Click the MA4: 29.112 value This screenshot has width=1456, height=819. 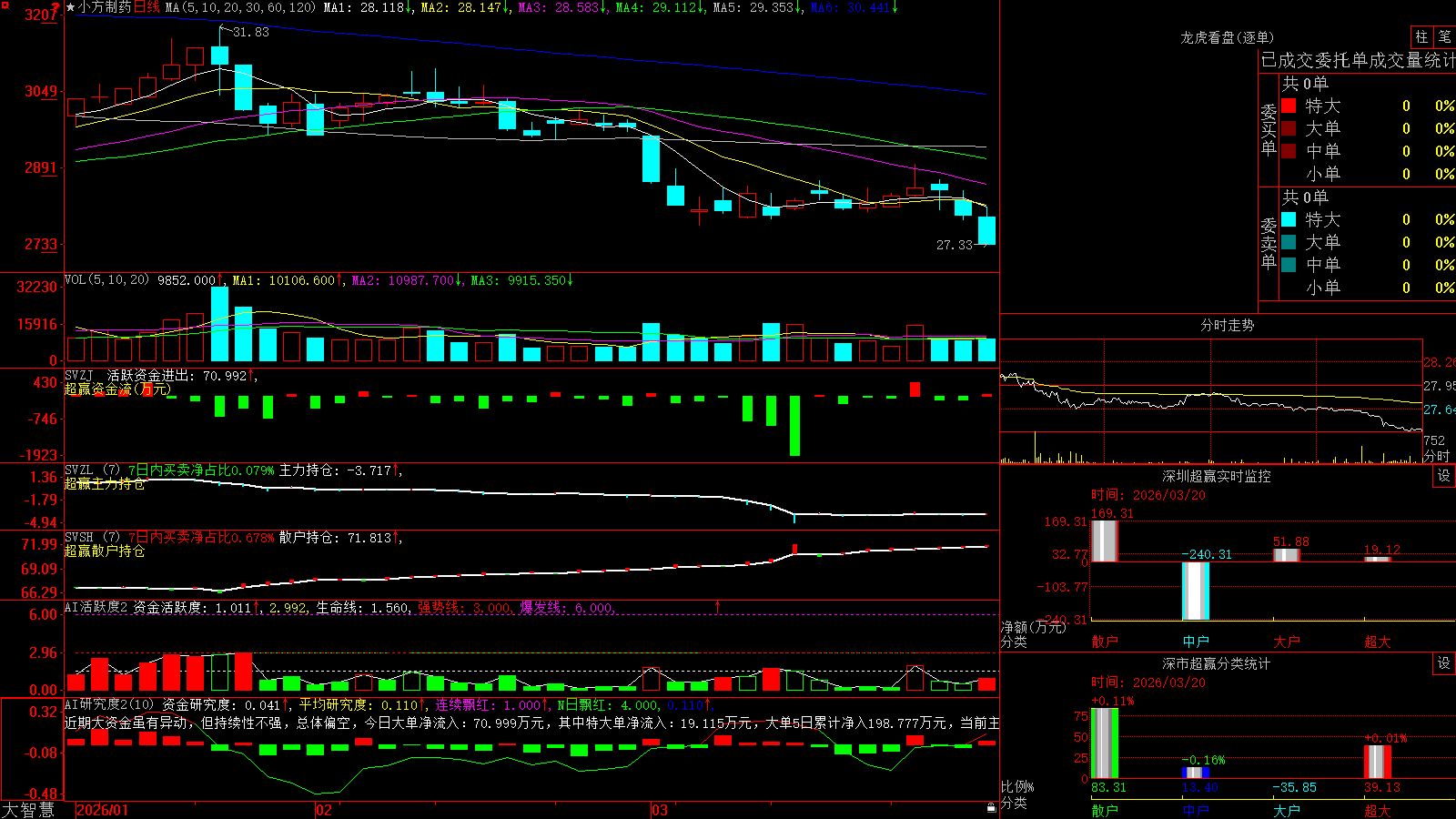660,7
